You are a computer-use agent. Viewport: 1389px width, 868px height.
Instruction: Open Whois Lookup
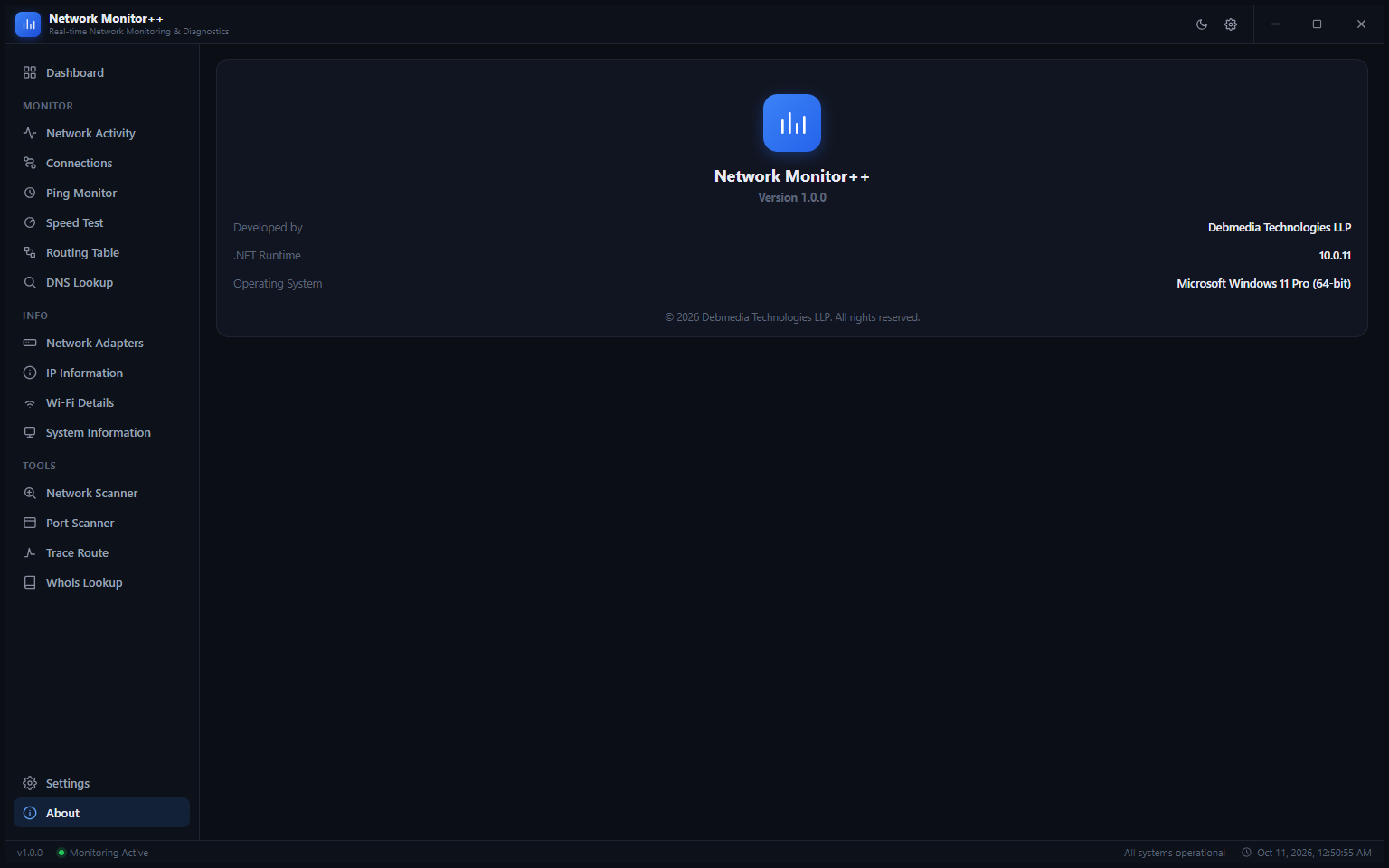[101, 582]
